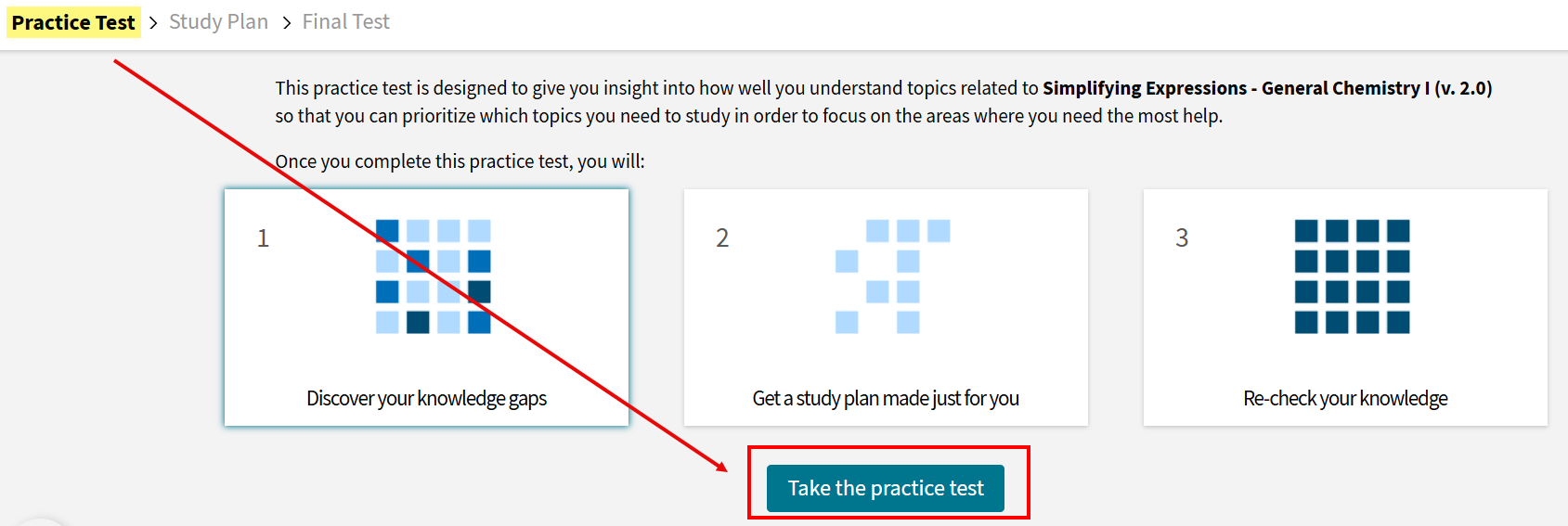
Task: Click the mixed-blue grid icon in card 1
Action: pos(433,276)
